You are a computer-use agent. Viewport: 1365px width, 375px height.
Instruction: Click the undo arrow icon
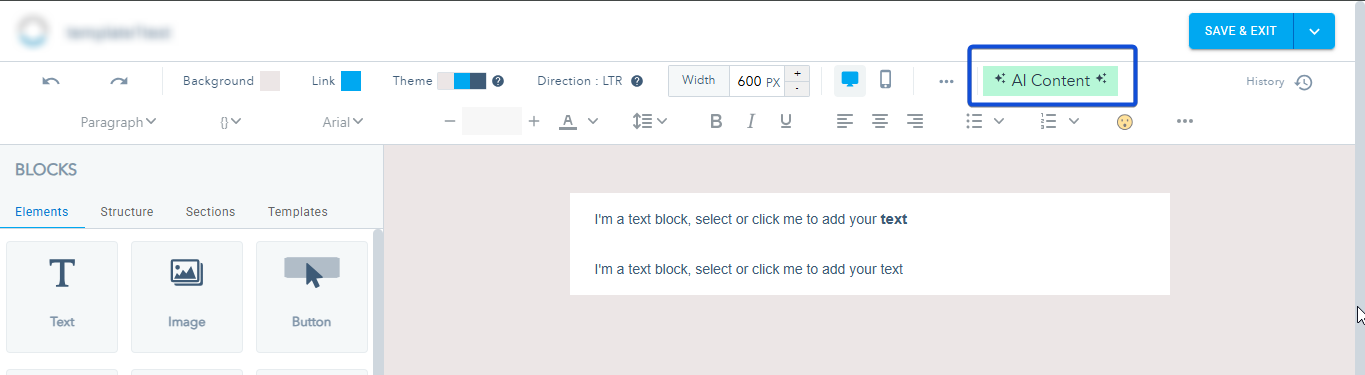click(x=51, y=81)
